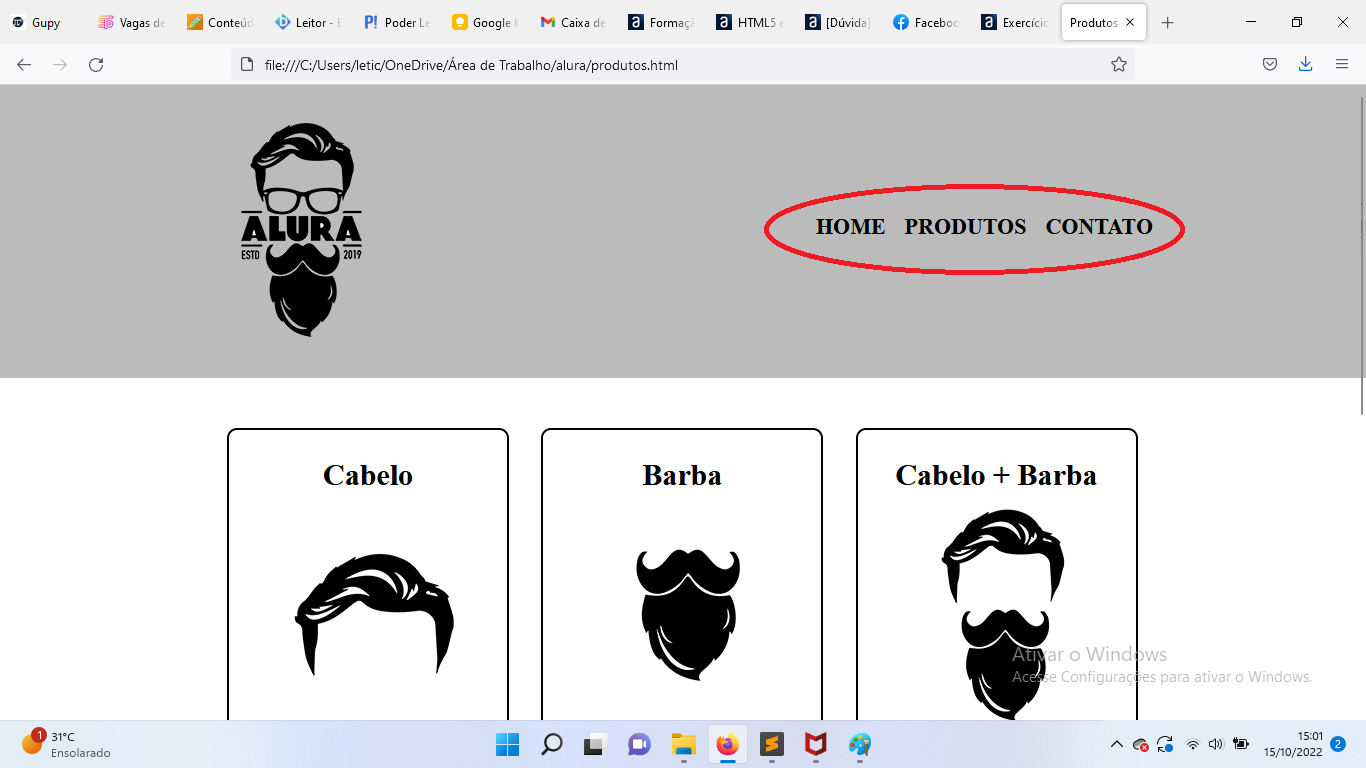Click the Firefox taskbar icon
This screenshot has width=1366, height=768.
click(x=727, y=745)
